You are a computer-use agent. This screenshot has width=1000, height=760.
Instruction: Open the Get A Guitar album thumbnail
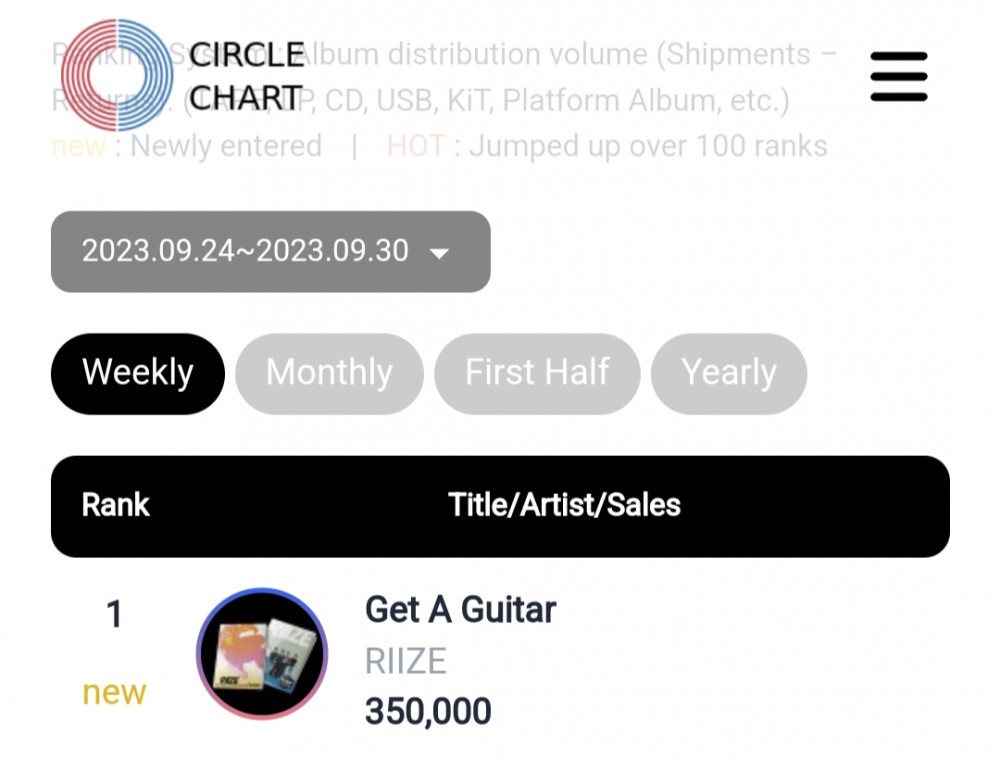tap(262, 654)
